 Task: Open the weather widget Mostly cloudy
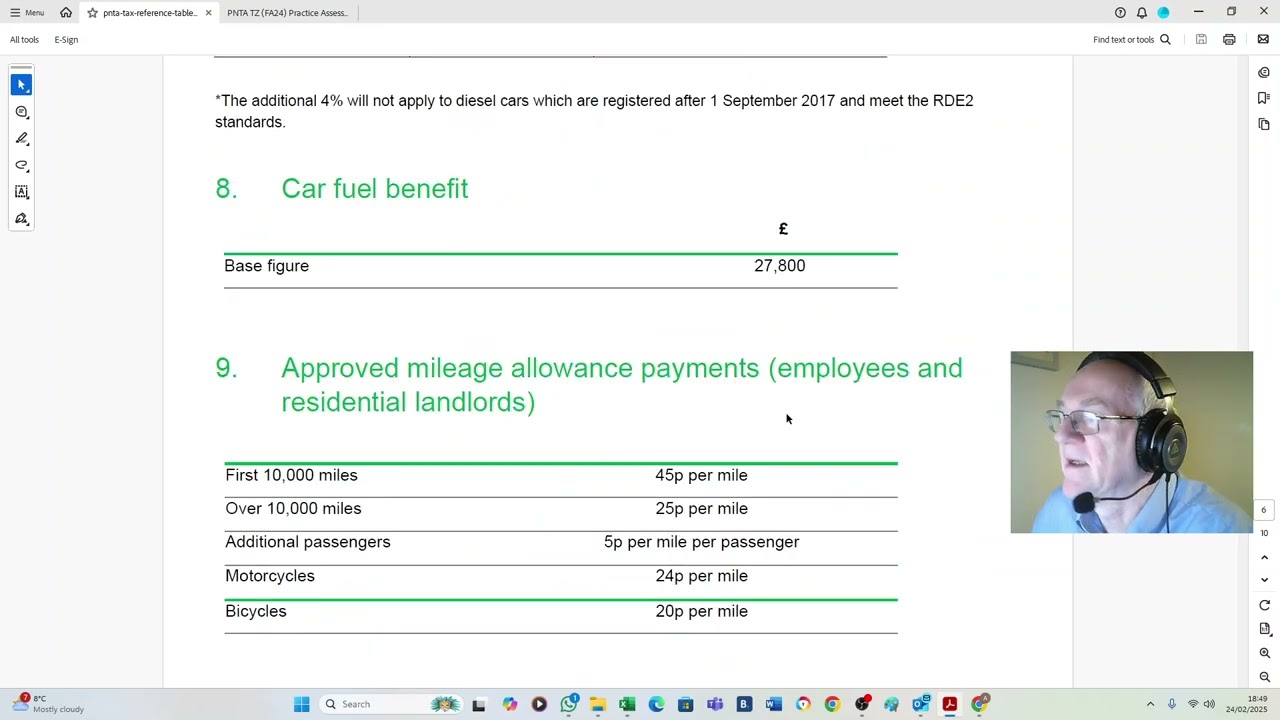coord(48,704)
